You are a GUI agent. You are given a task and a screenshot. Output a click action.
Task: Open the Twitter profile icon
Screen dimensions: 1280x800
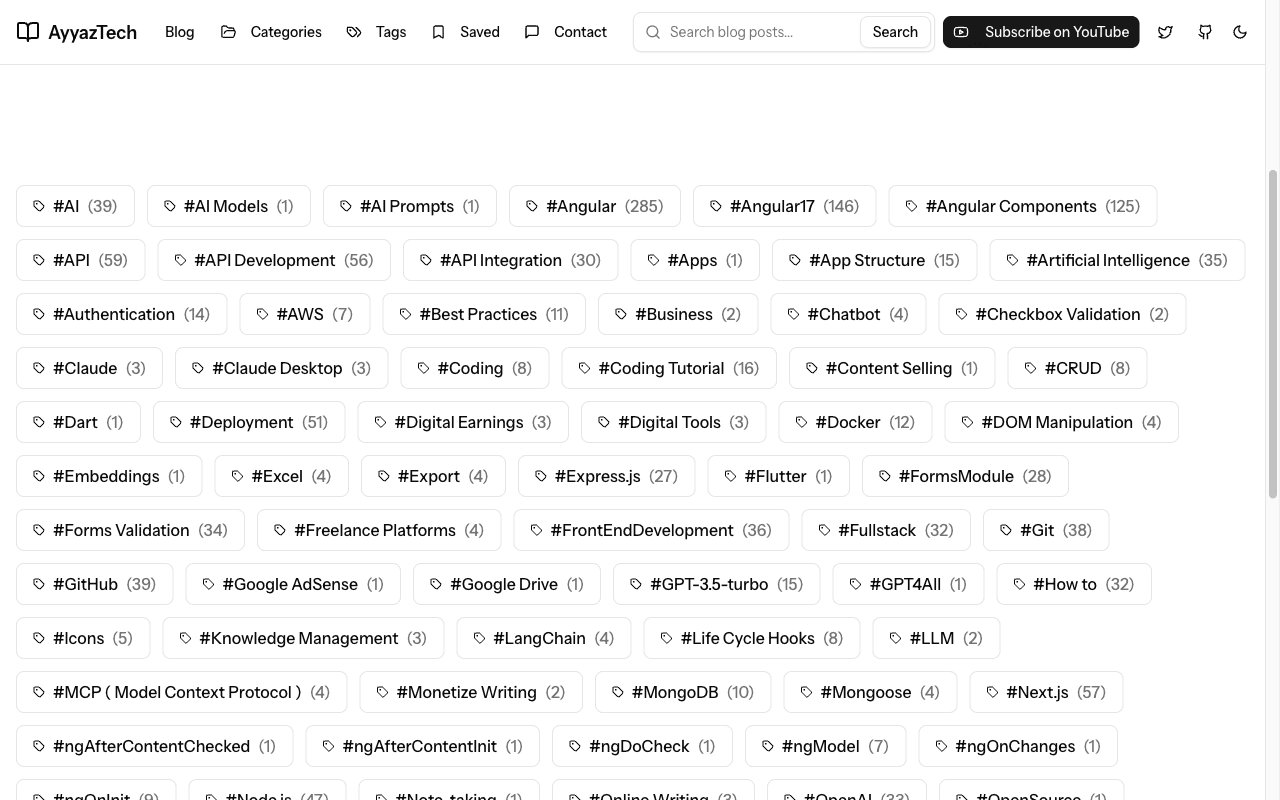click(x=1165, y=32)
